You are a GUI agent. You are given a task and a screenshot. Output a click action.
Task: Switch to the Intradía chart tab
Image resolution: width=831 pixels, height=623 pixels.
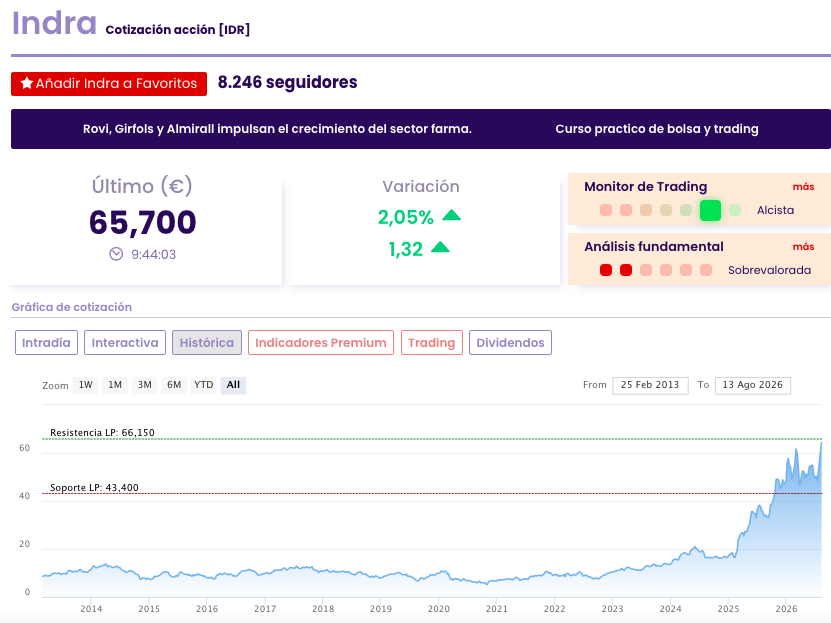coord(46,343)
